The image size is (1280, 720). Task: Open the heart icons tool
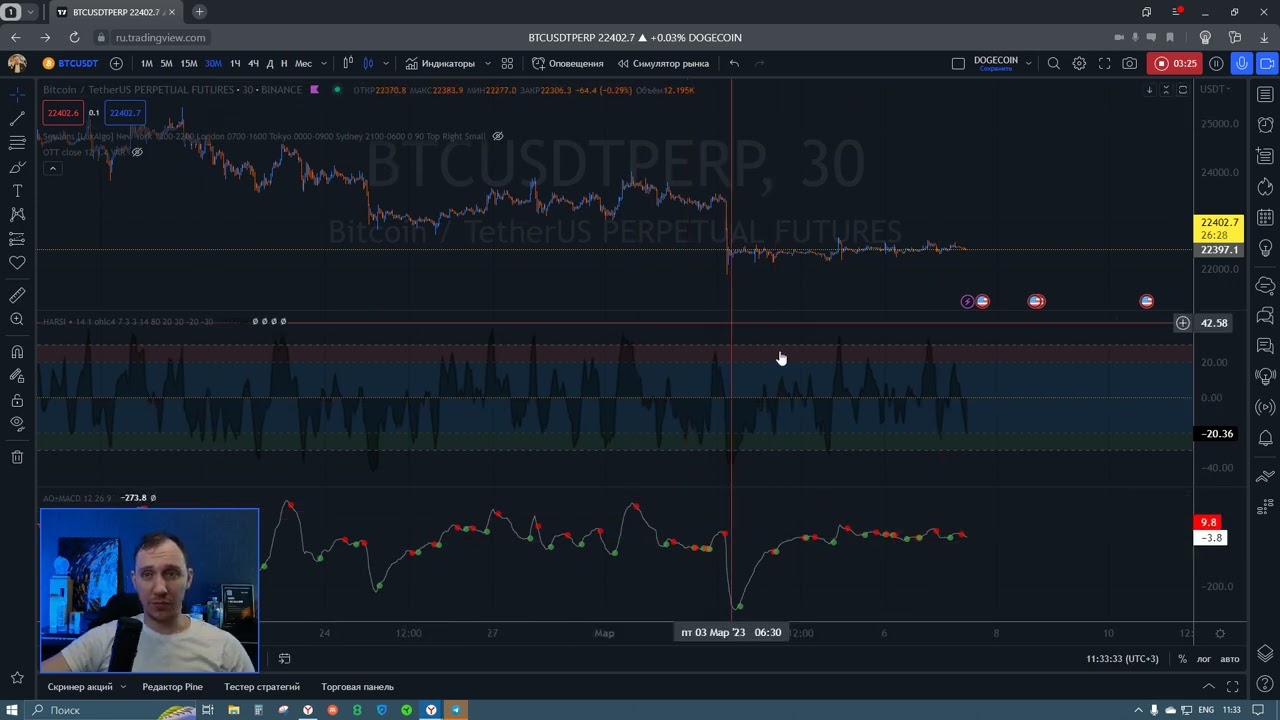coord(17,262)
